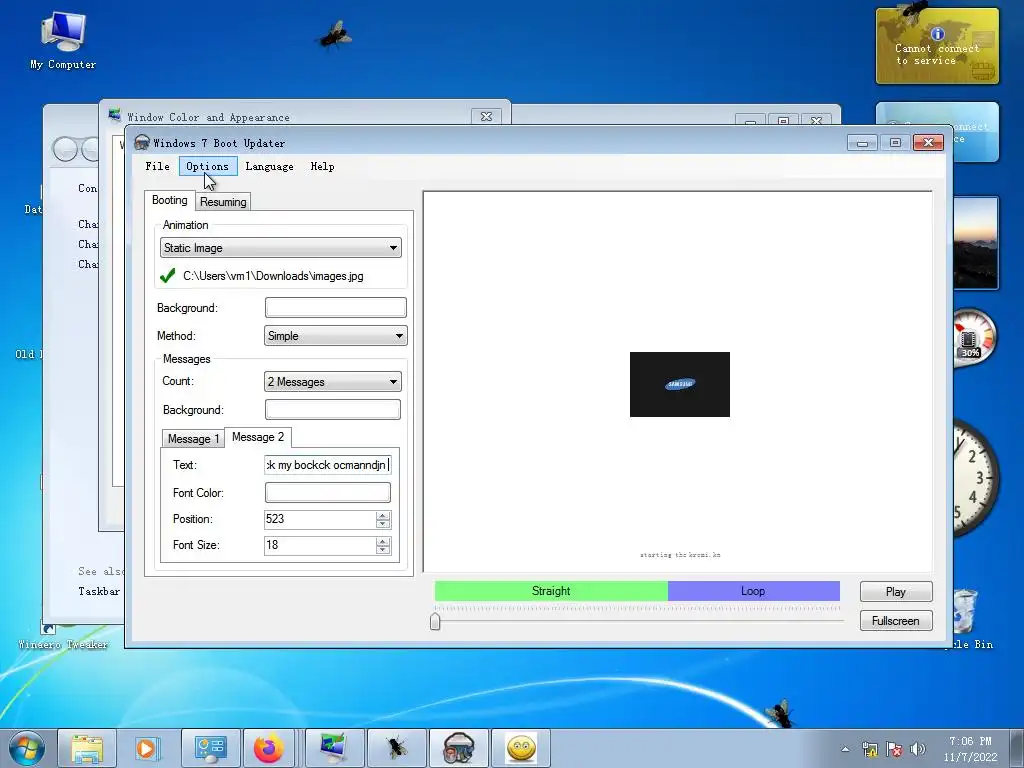Click the network tray icon
This screenshot has height=768, width=1024.
pos(870,749)
